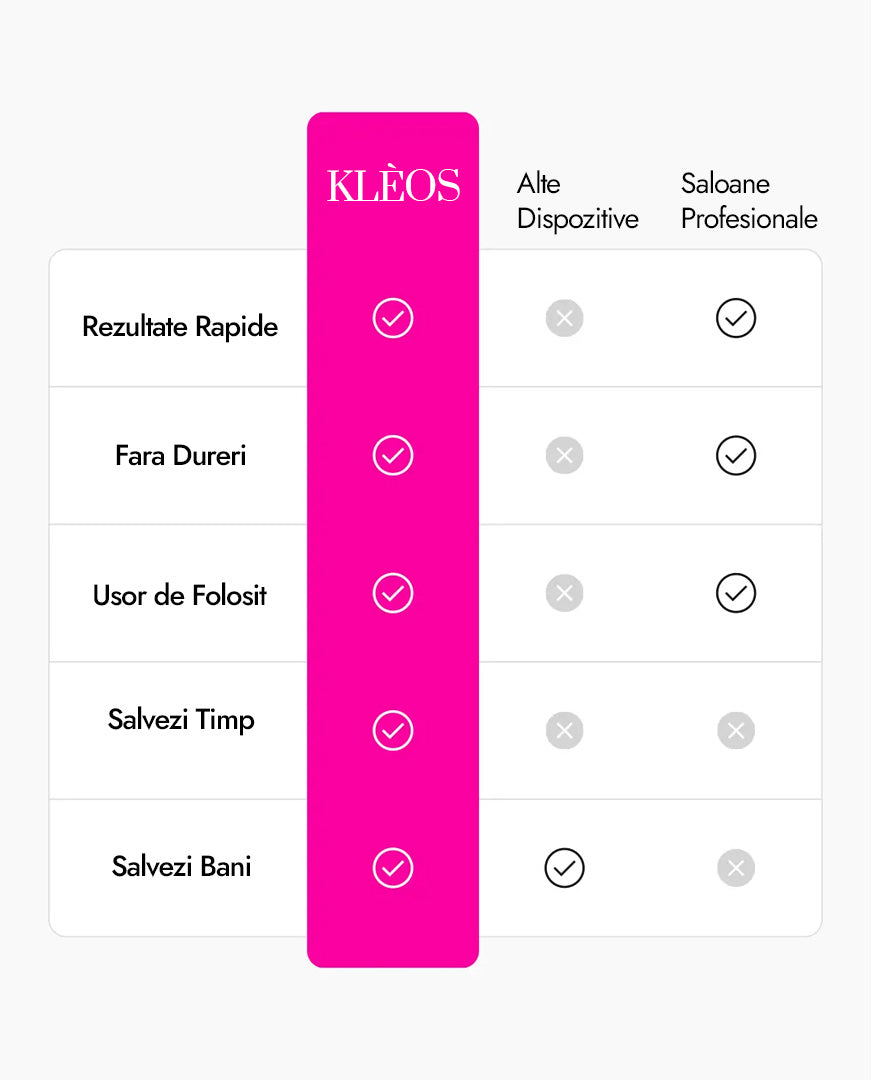Screen dimensions: 872x1080
Task: Click KLÈOS checkmark for Usor de Folosit
Action: click(x=393, y=594)
